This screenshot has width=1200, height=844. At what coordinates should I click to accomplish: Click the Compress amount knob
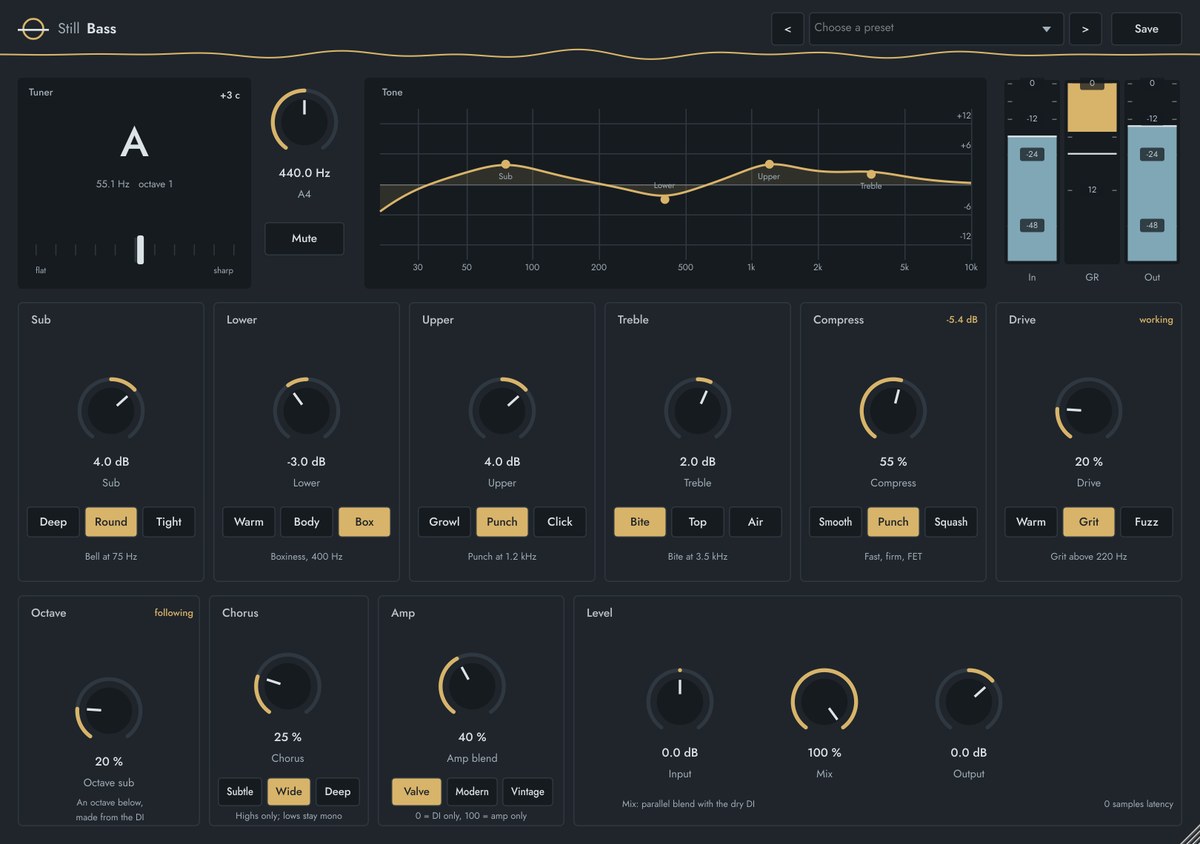(x=893, y=410)
